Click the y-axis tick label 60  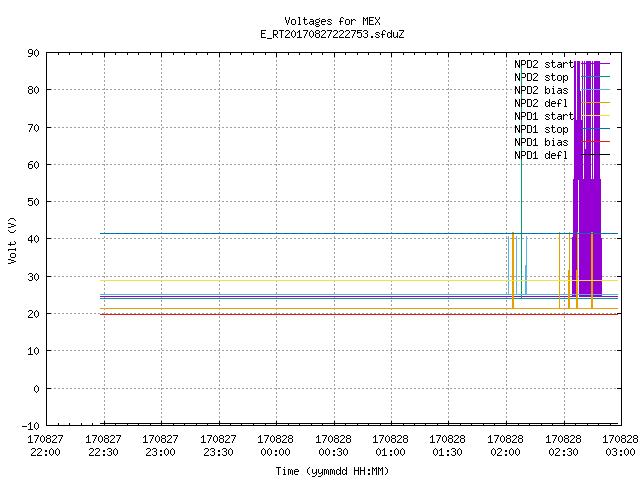point(34,165)
